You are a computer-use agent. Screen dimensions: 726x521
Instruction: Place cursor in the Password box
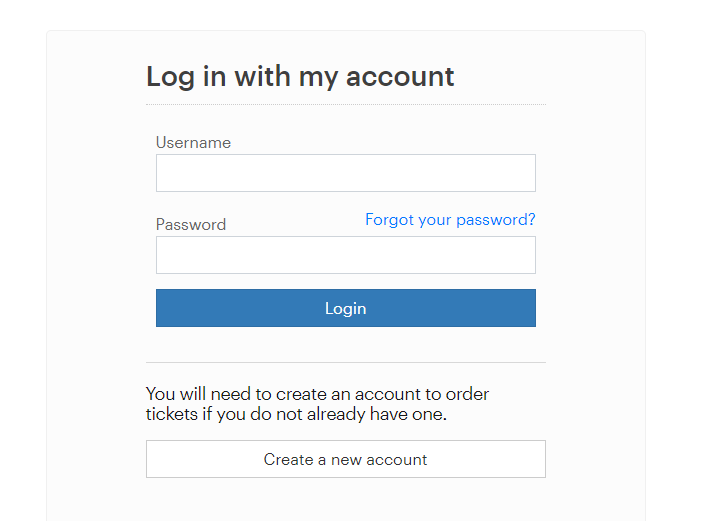(x=345, y=255)
